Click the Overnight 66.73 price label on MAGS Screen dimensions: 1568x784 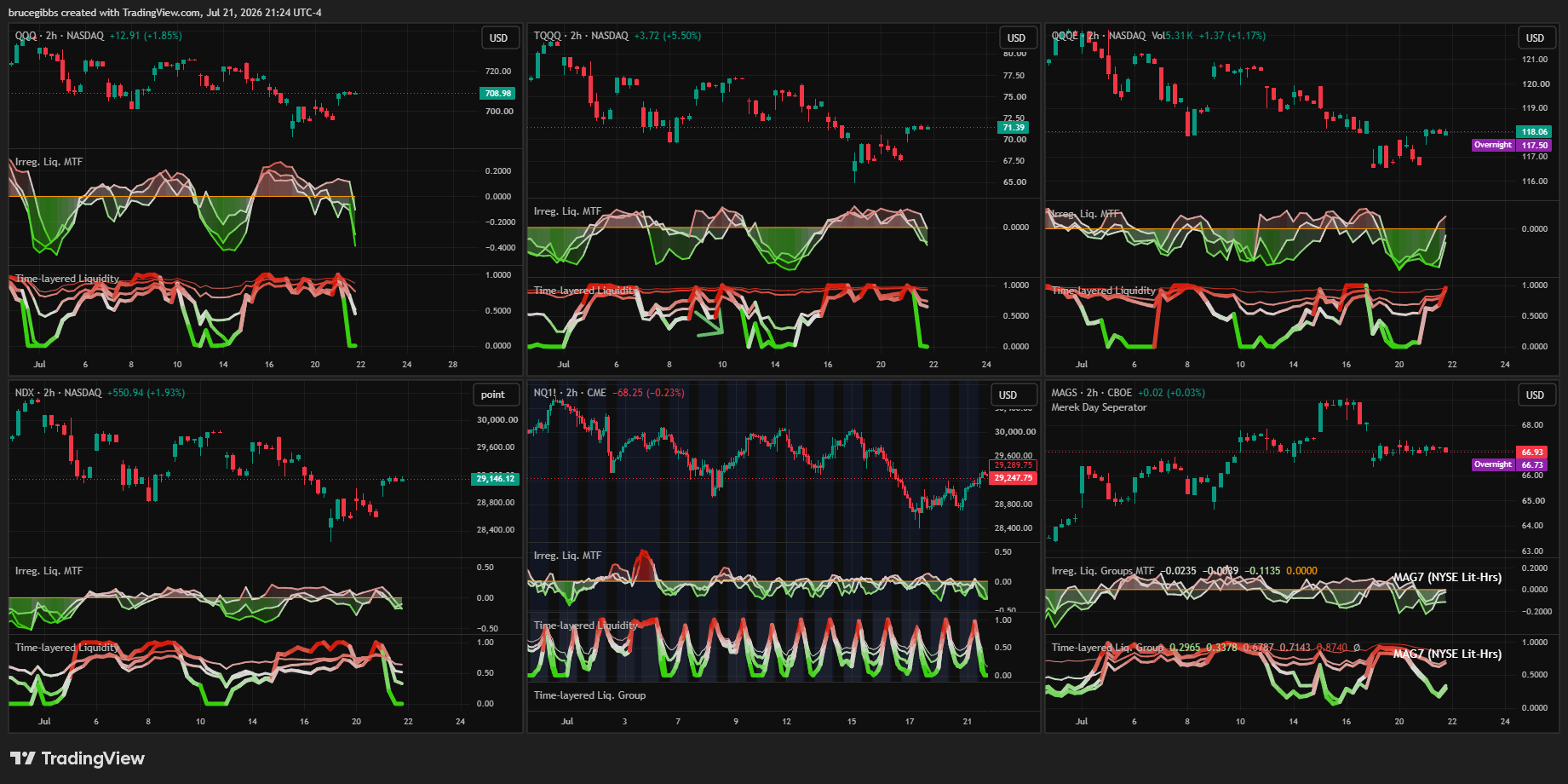pos(1511,464)
